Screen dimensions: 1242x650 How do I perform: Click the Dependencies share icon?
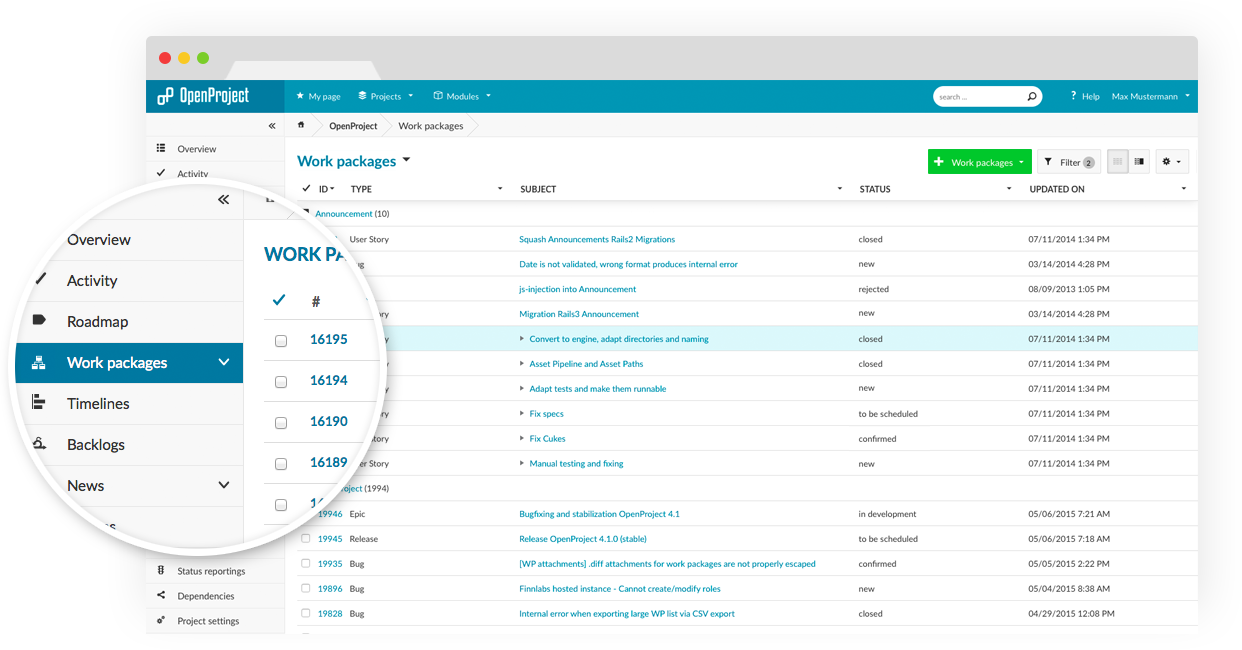[161, 595]
